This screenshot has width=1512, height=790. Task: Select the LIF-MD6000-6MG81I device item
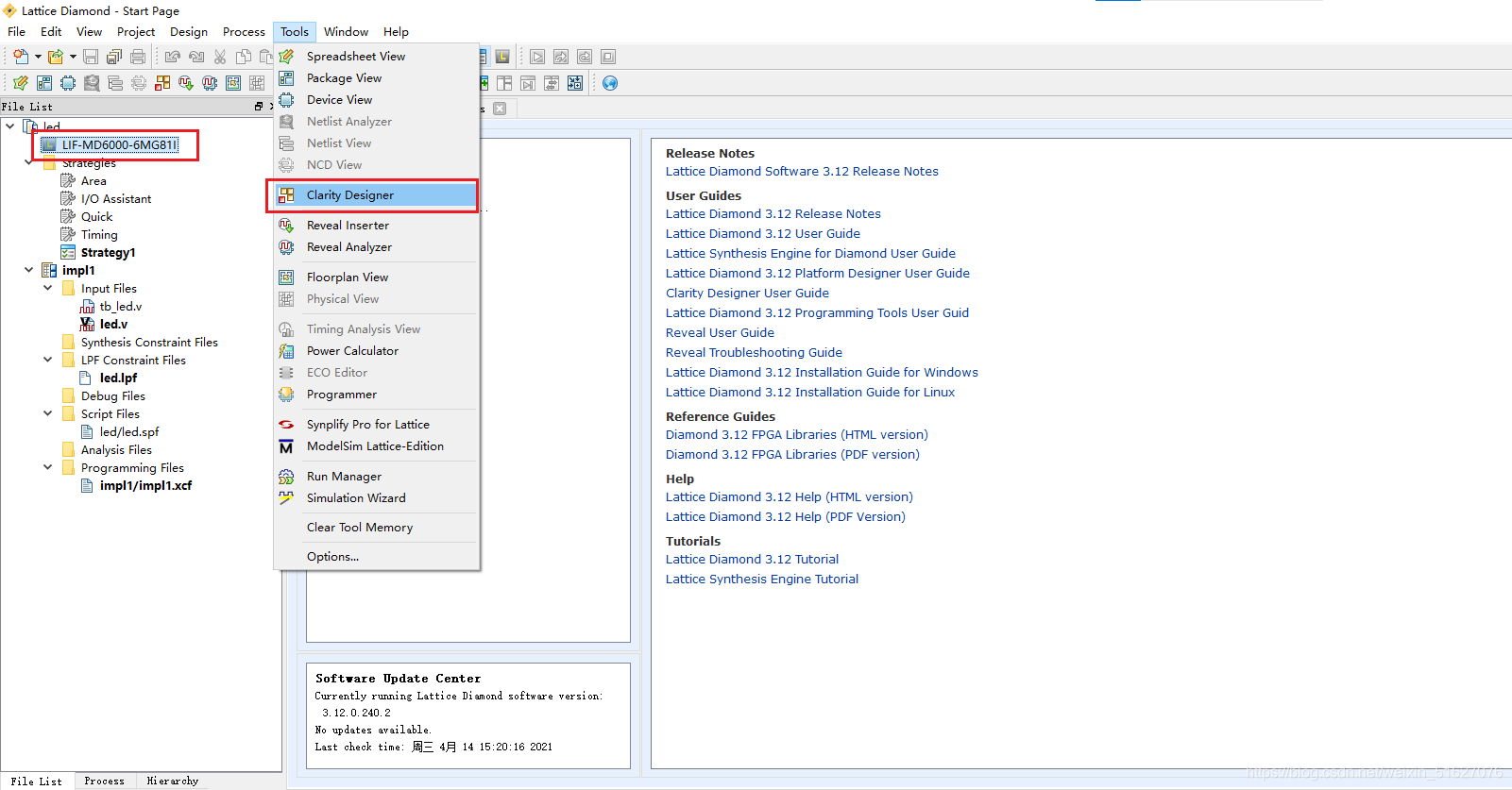click(x=119, y=144)
